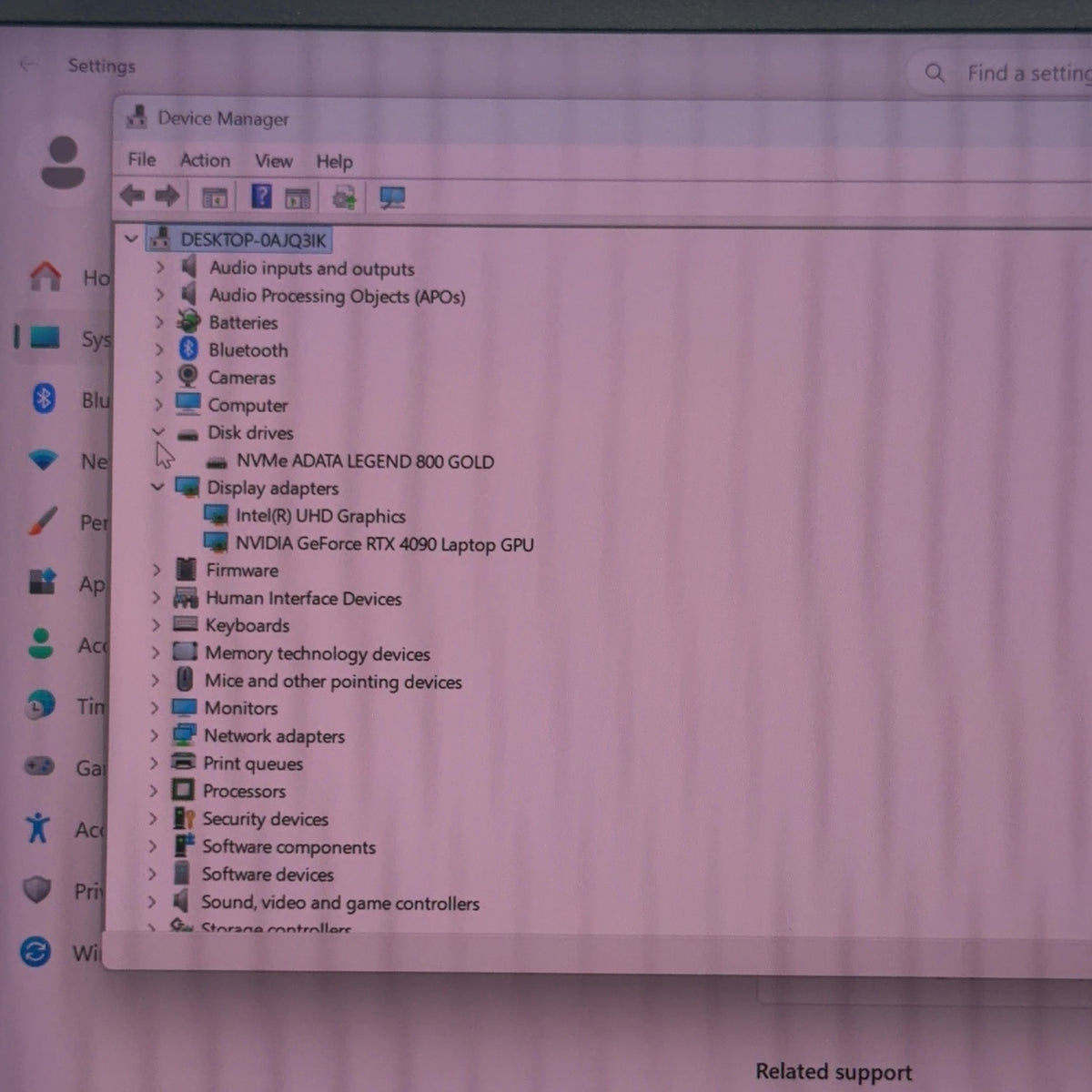1092x1092 pixels.
Task: Open System via its monitor icon in Settings
Action: click(x=45, y=339)
